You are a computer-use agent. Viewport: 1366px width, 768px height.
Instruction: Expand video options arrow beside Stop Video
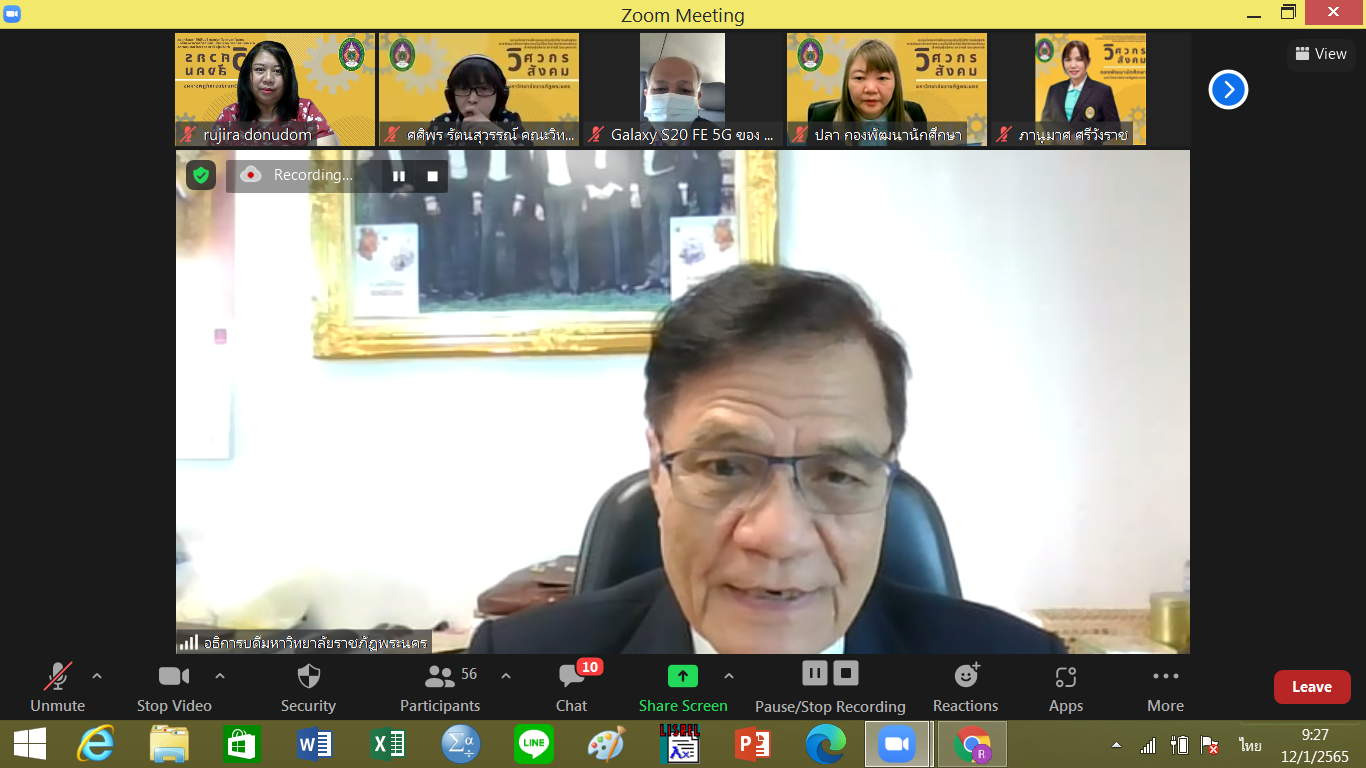(220, 676)
